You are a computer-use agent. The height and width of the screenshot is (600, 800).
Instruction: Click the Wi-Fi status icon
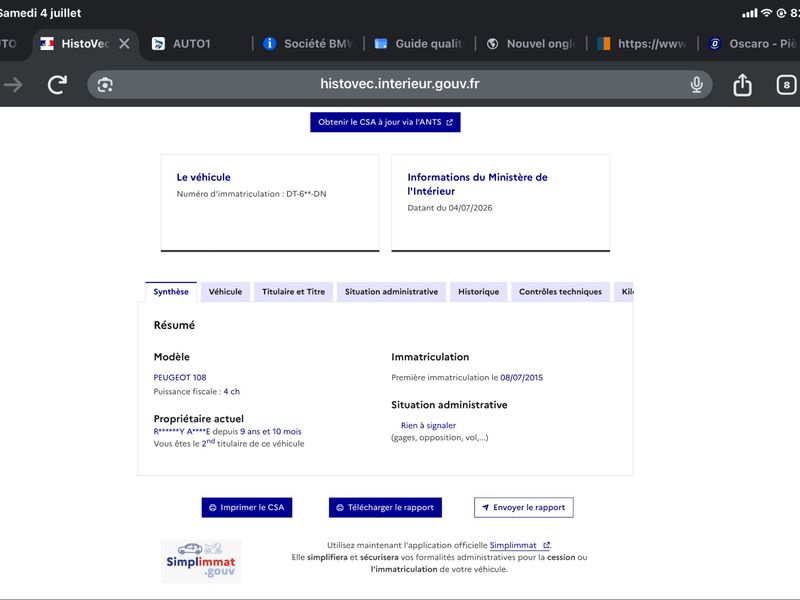coord(766,13)
